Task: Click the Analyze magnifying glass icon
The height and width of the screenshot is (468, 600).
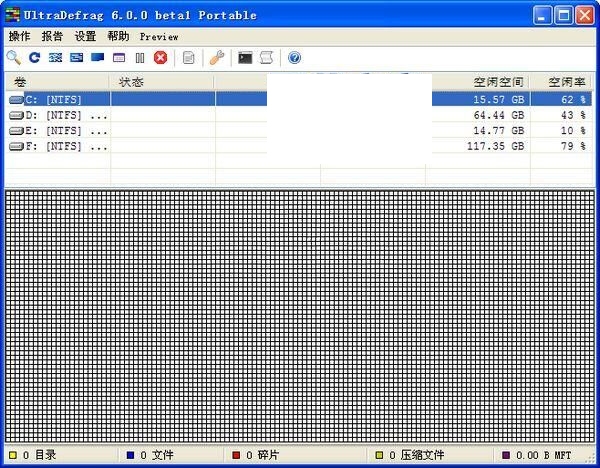Action: pos(14,58)
